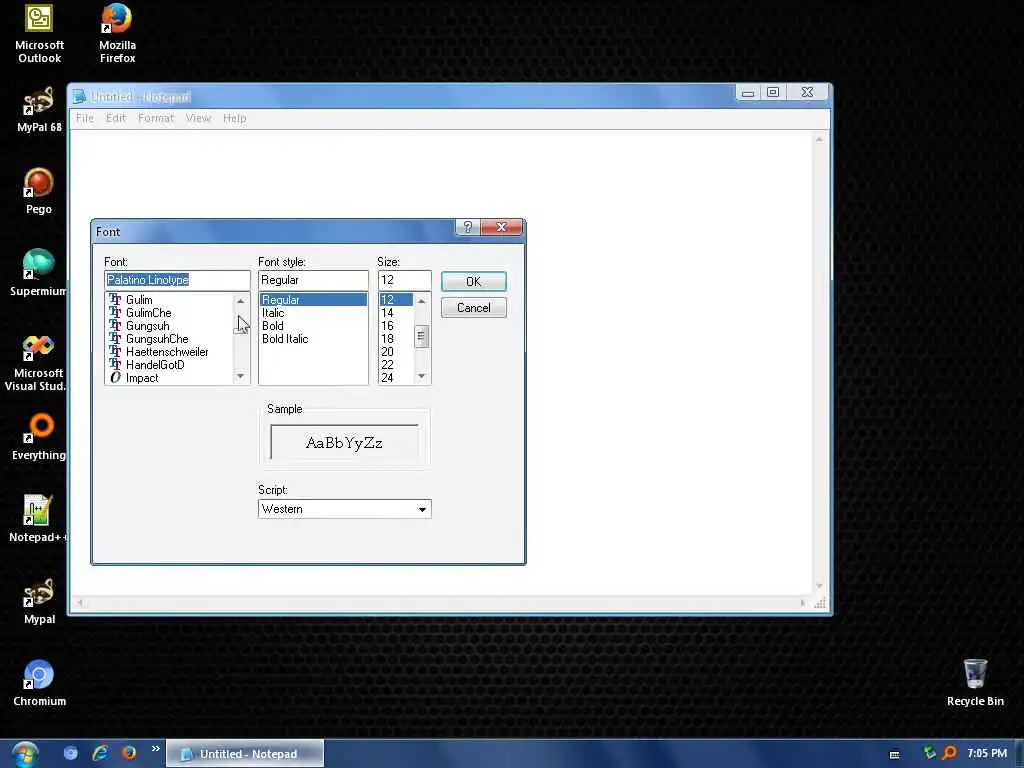Select size 20 in list
Screen dimensions: 1024x768
click(x=396, y=352)
